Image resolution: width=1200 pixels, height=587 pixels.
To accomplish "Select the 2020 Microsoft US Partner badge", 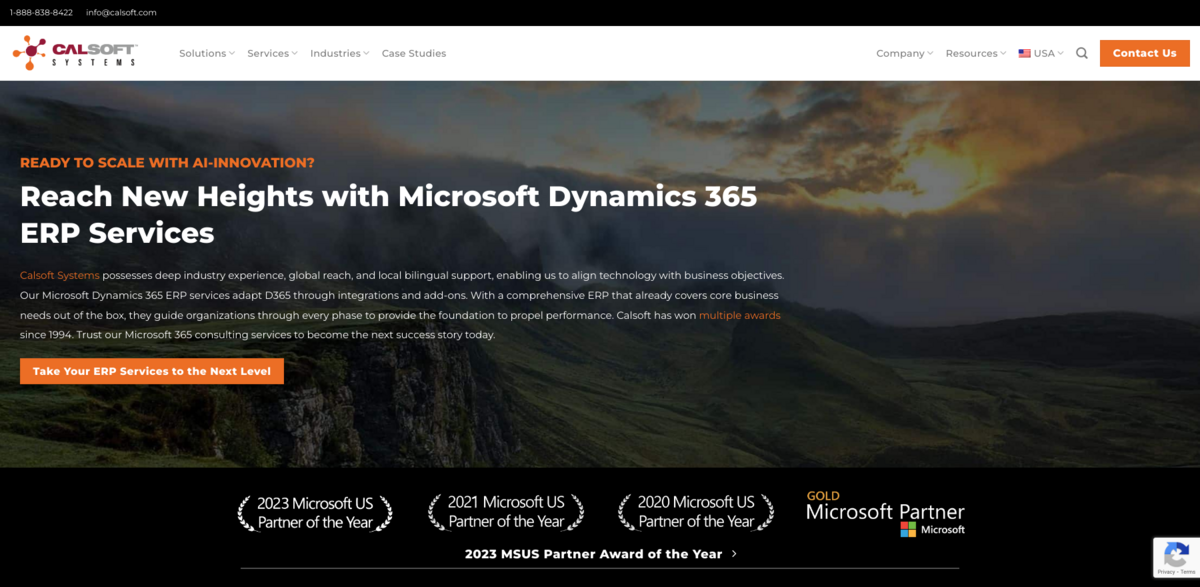I will tap(696, 513).
